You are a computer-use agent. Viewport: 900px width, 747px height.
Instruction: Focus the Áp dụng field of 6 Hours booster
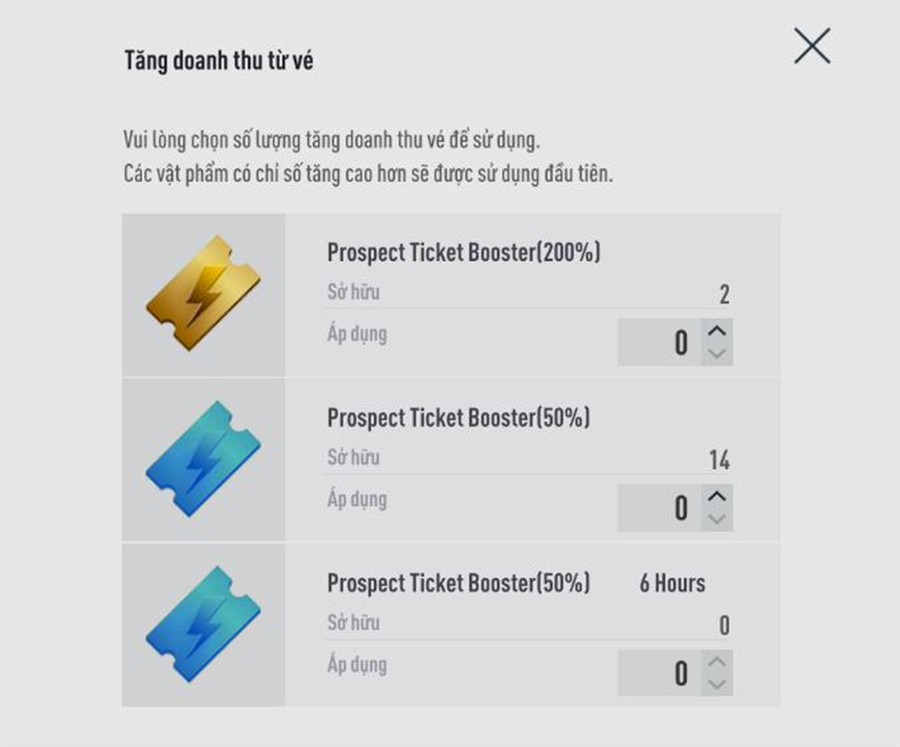[x=660, y=673]
